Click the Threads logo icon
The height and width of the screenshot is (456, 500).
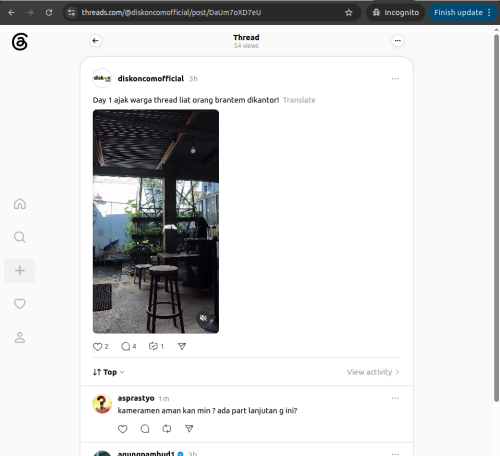20,42
